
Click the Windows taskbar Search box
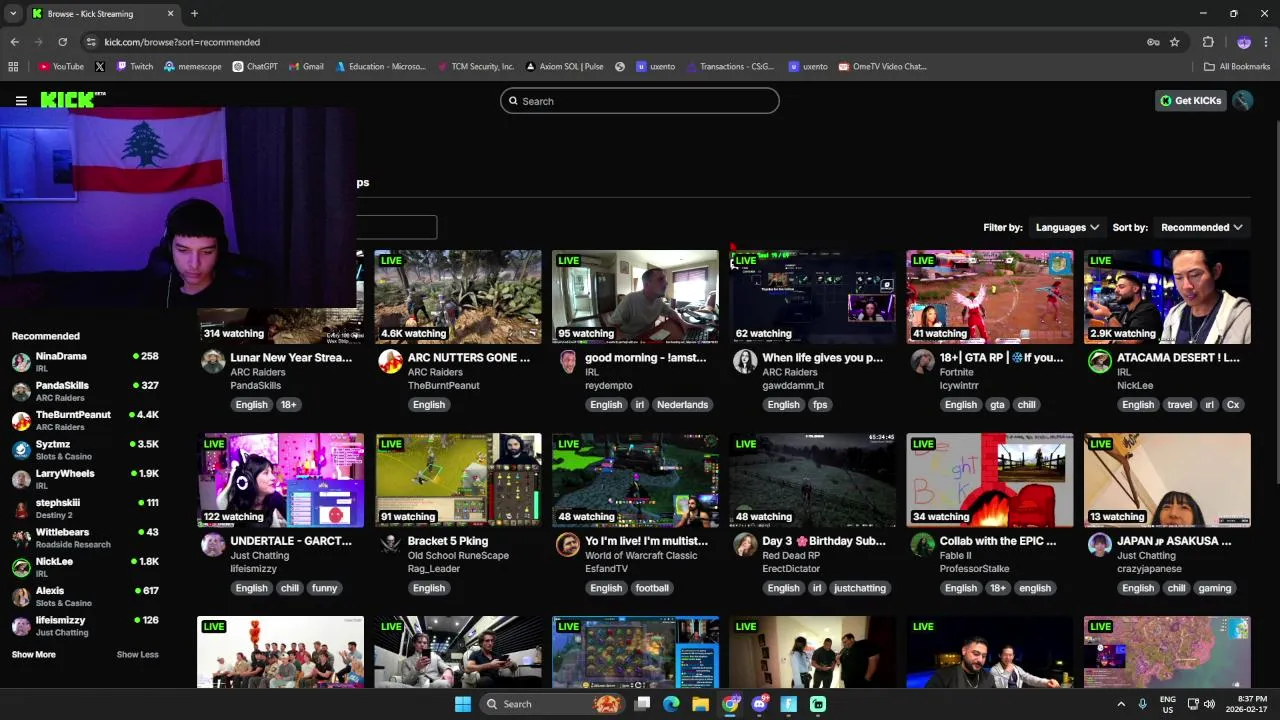(552, 704)
